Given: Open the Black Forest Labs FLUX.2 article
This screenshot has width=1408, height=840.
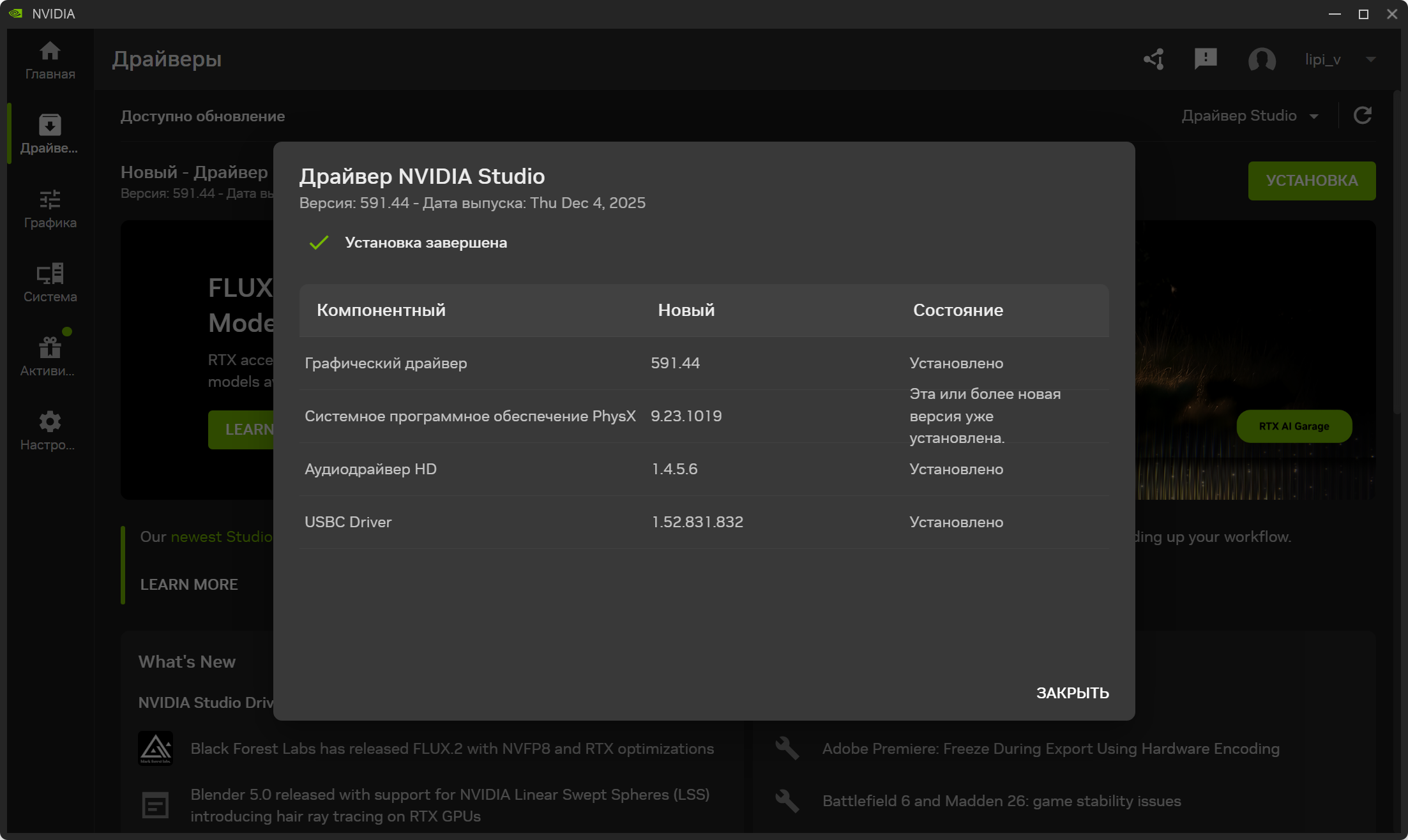Looking at the screenshot, I should point(451,748).
